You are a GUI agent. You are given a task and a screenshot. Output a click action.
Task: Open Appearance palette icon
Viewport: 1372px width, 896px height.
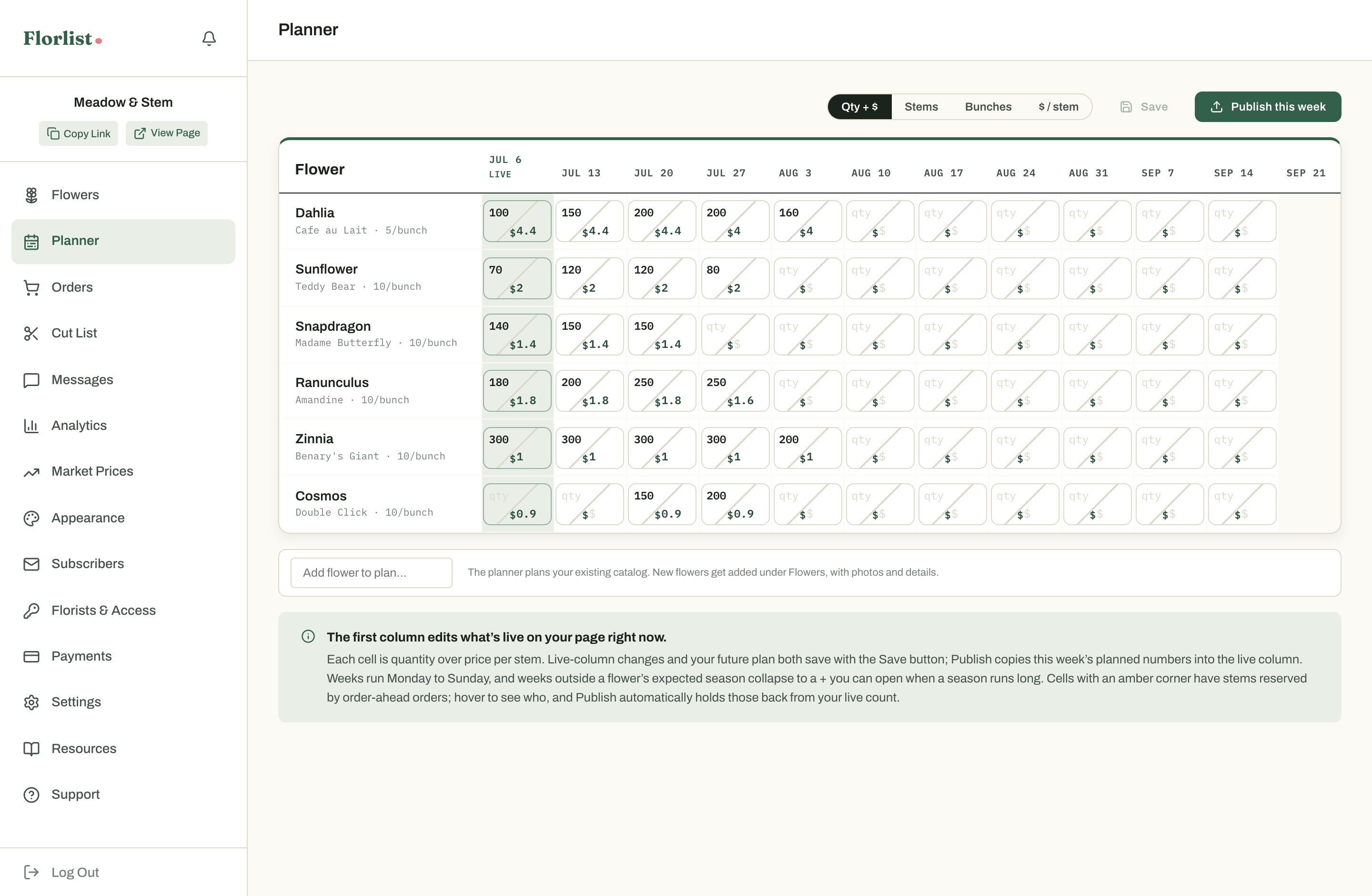pyautogui.click(x=31, y=518)
